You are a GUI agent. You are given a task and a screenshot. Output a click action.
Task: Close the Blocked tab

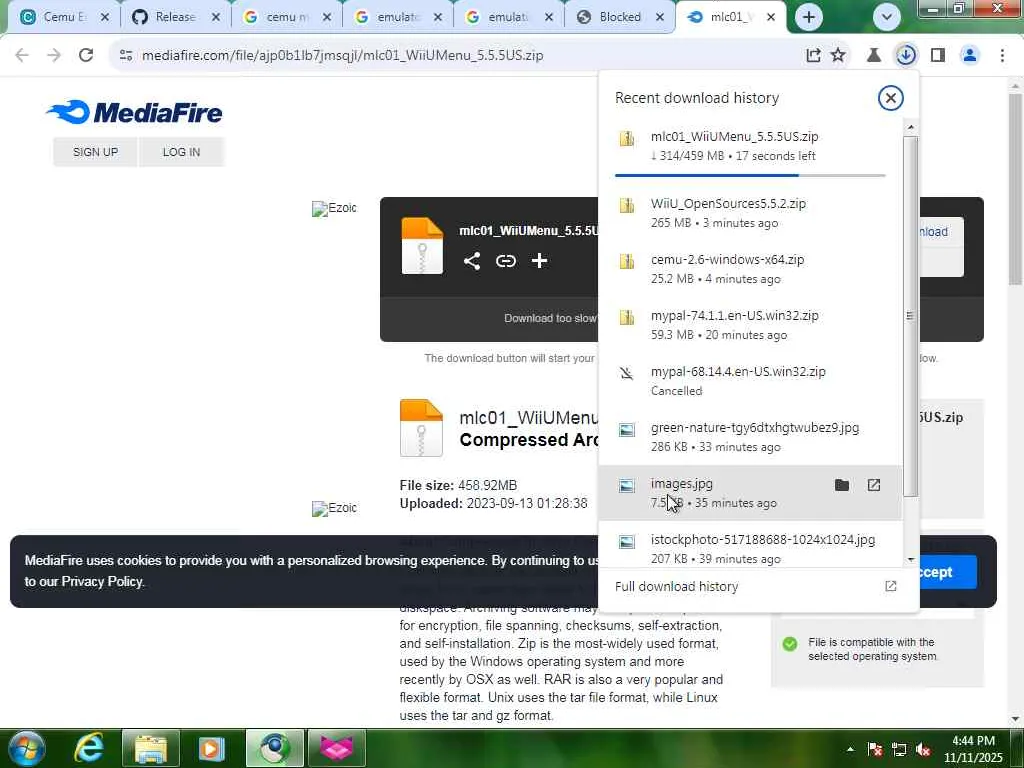(660, 17)
